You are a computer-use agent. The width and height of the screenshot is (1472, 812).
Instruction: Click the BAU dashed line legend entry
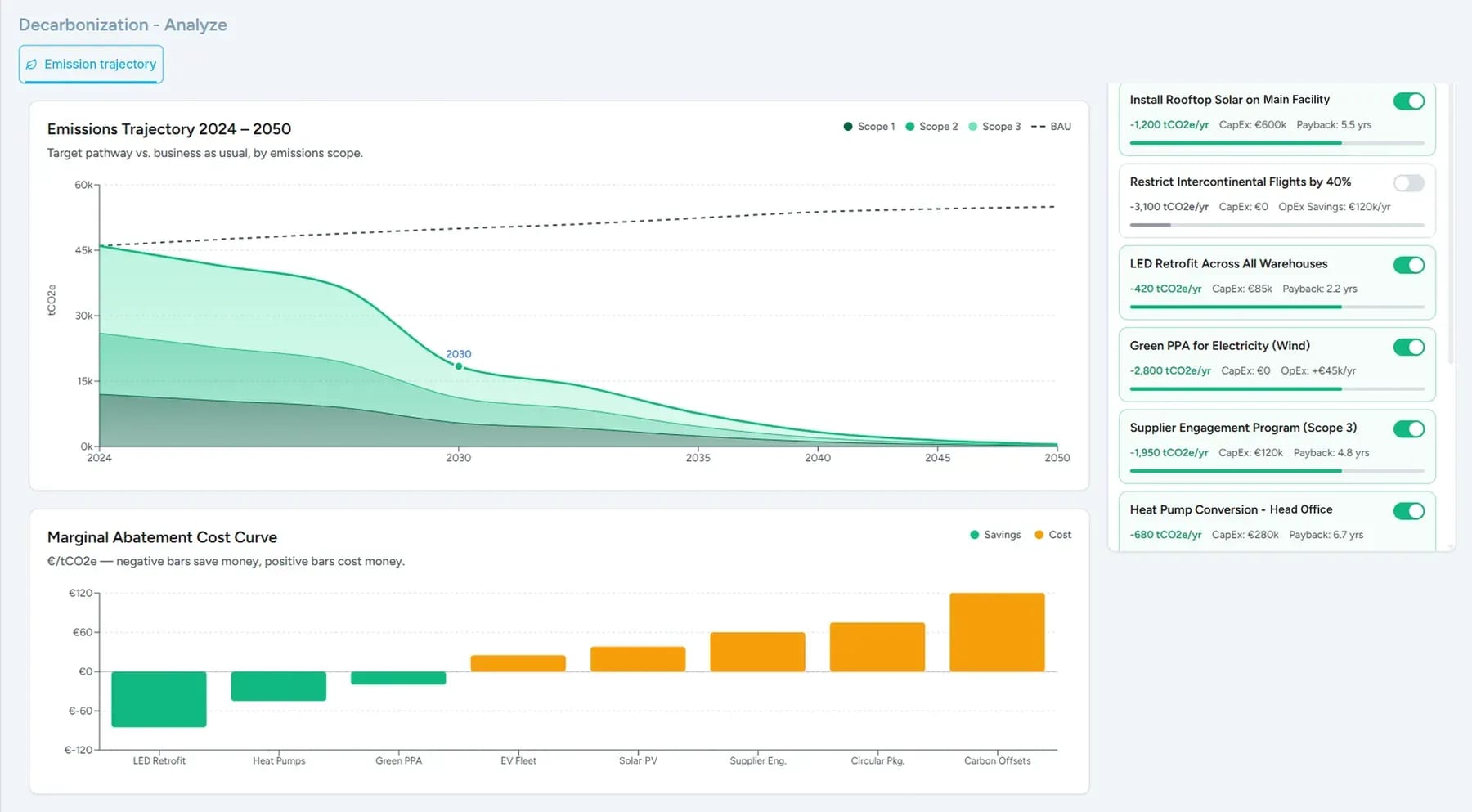(1051, 126)
